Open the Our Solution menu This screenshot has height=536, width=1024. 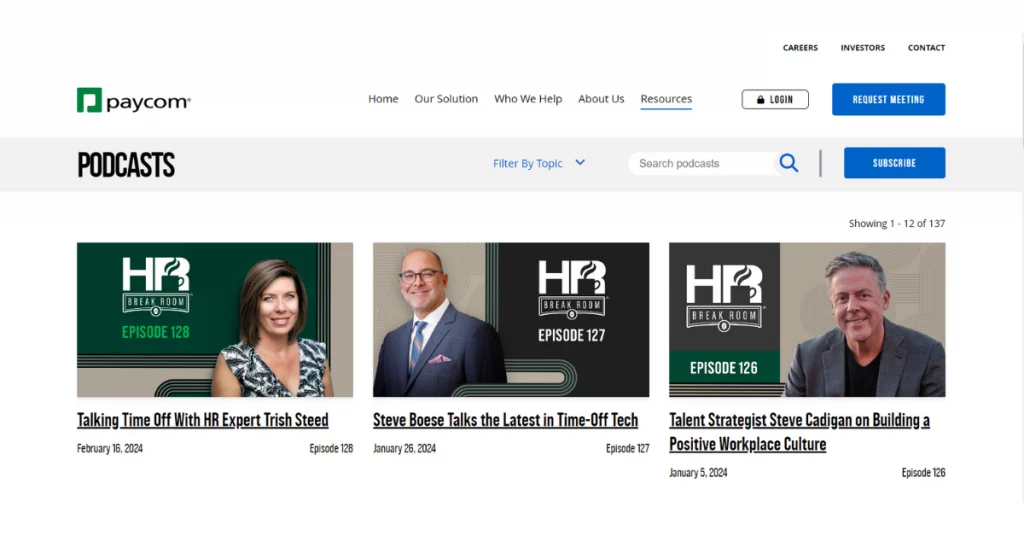(446, 99)
